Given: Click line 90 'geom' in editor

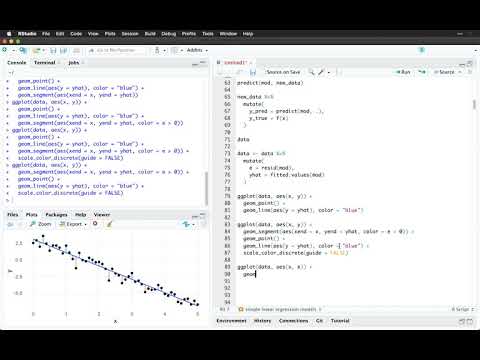Looking at the screenshot, I should pyautogui.click(x=249, y=274).
